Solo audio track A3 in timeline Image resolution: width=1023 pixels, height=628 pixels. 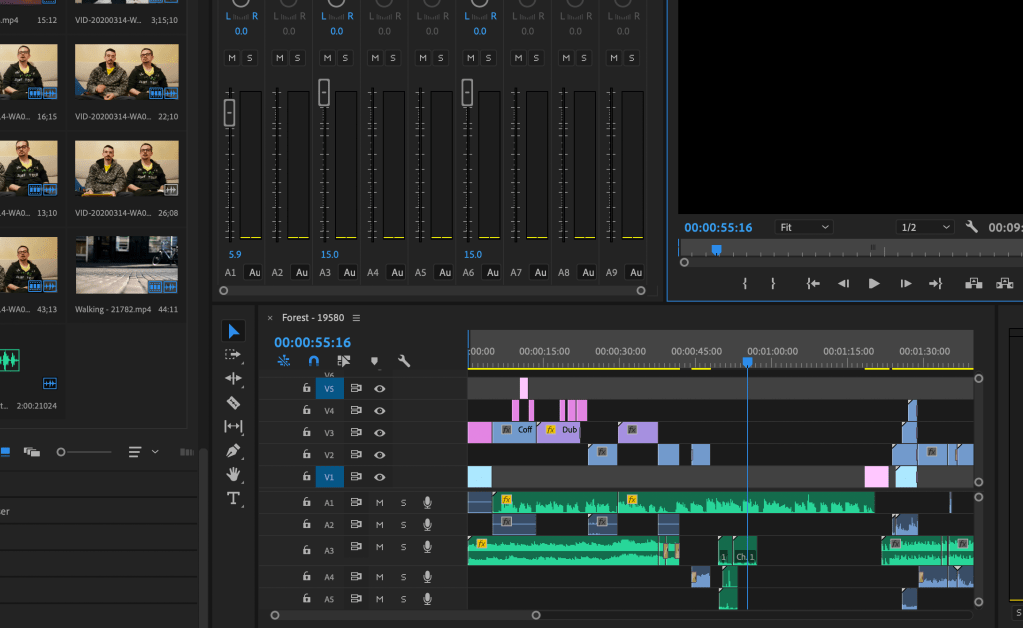[x=403, y=547]
